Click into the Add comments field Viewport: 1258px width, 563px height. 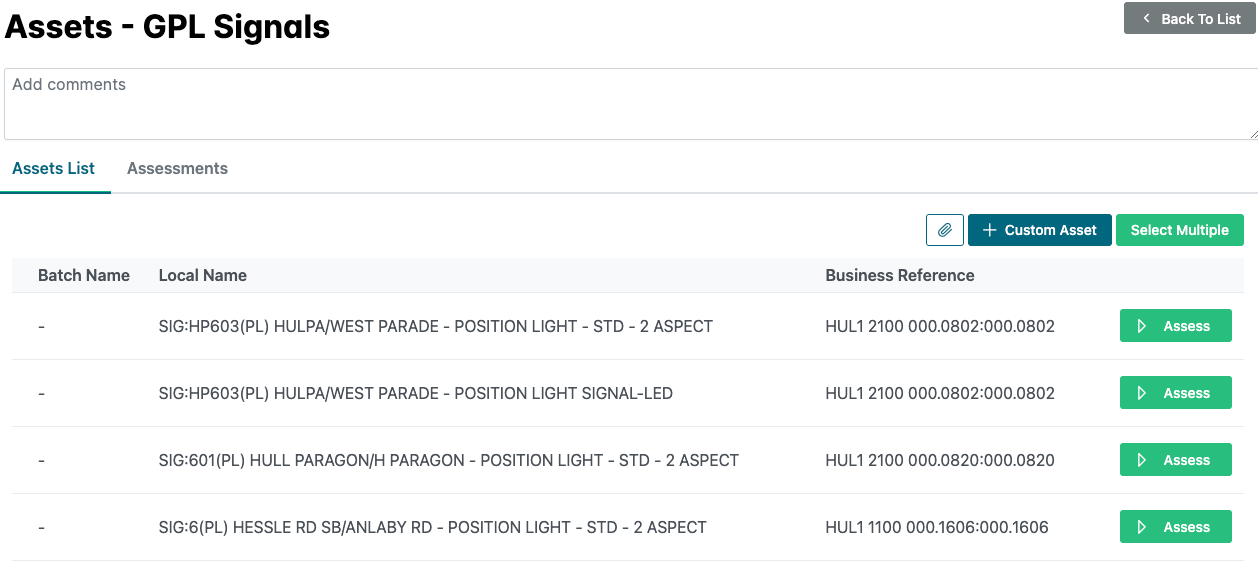click(x=629, y=104)
